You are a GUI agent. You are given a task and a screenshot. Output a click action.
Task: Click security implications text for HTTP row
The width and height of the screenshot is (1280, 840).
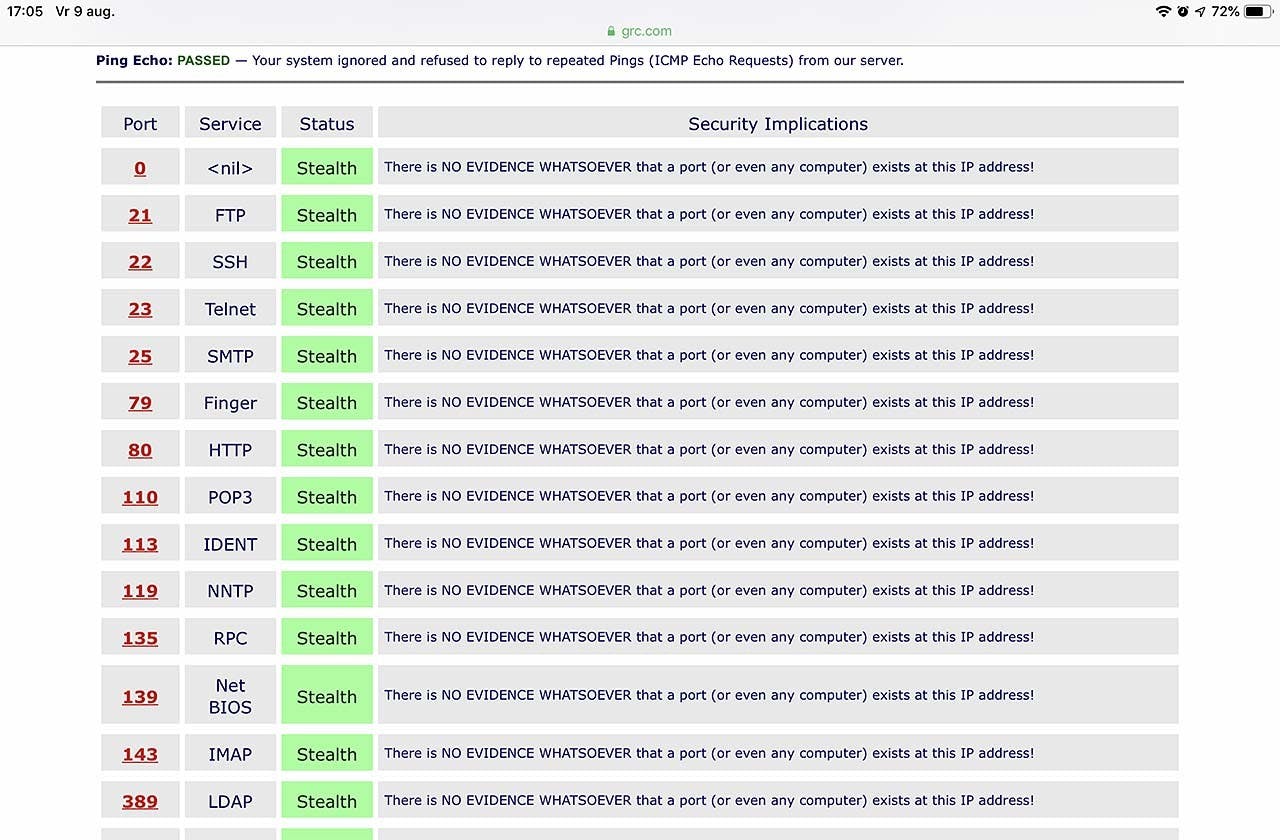tap(709, 449)
